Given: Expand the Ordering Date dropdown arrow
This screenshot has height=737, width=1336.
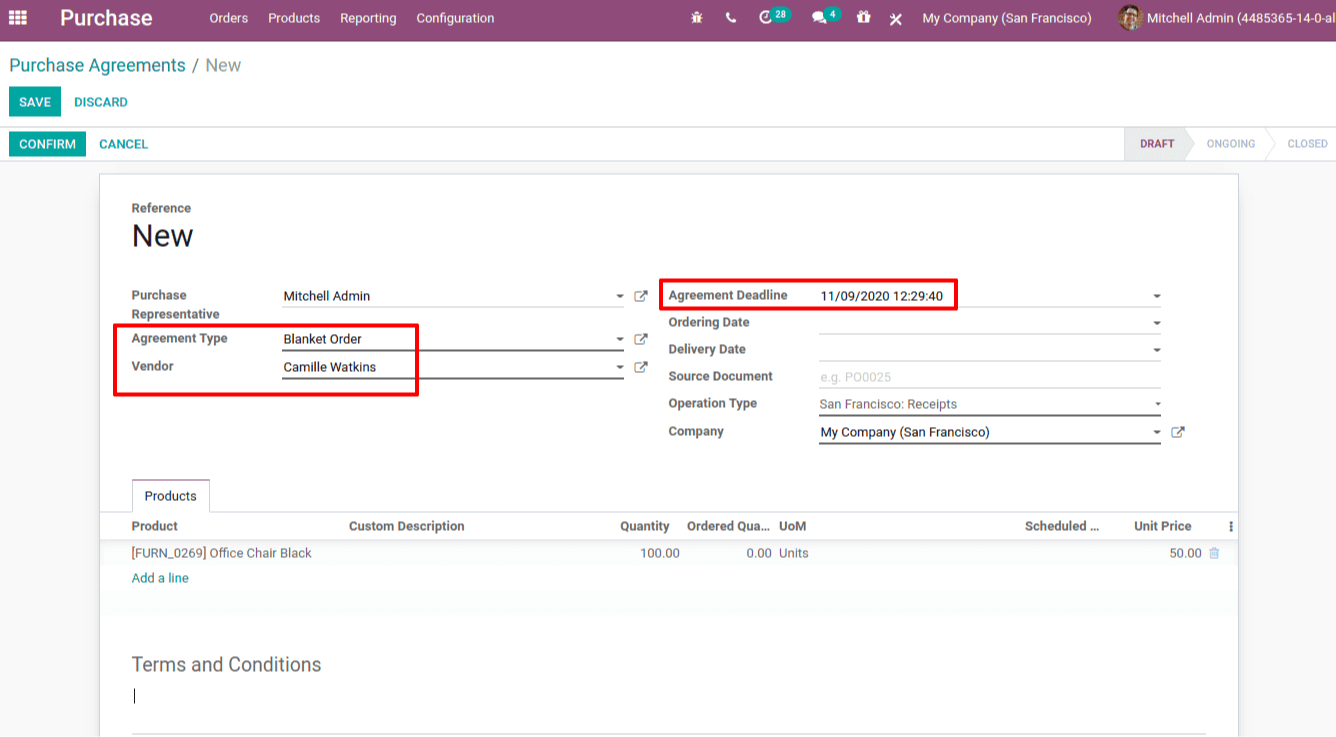Looking at the screenshot, I should point(1157,323).
